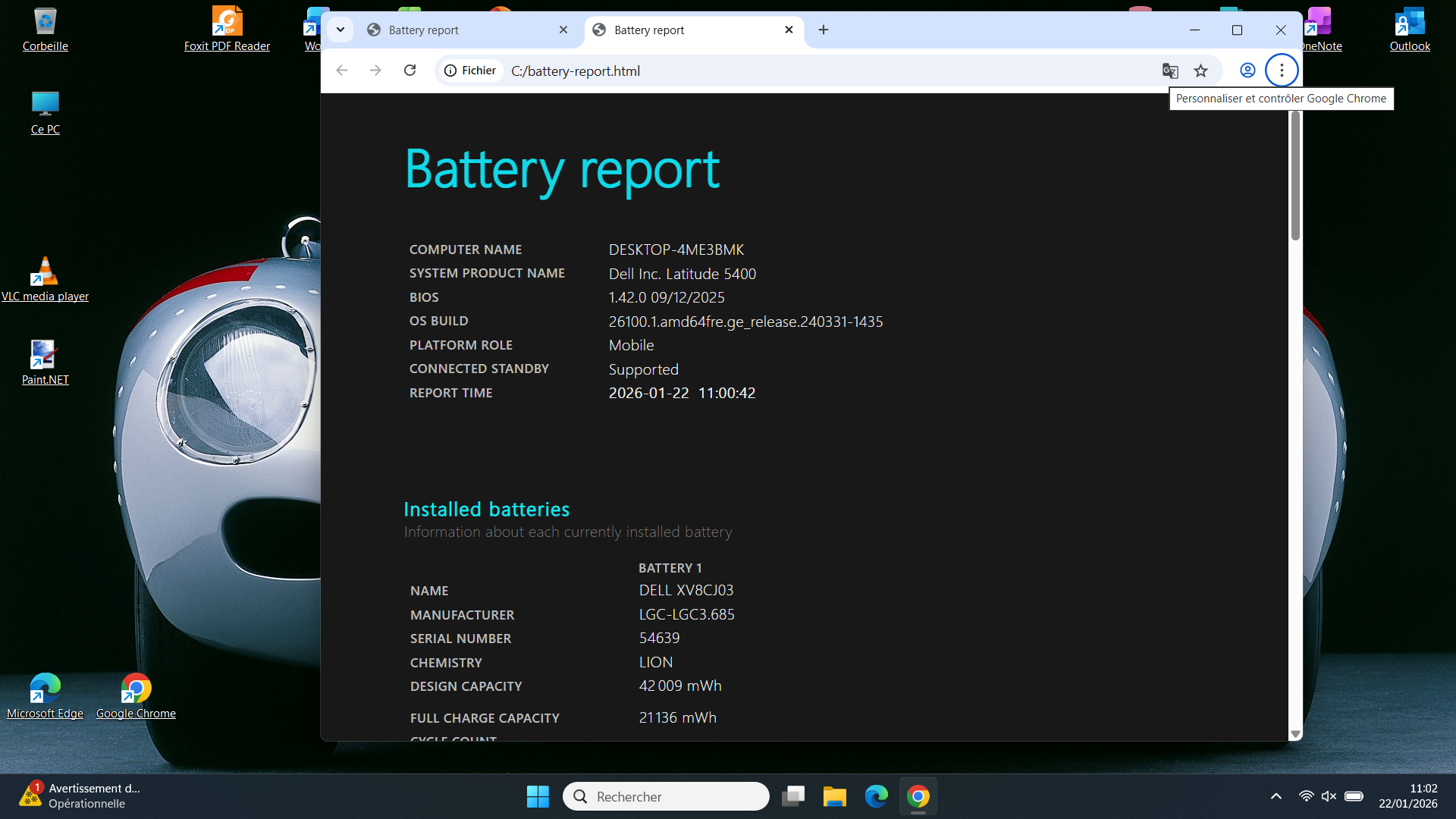Click the muted volume tray icon
The image size is (1456, 819).
tap(1329, 796)
